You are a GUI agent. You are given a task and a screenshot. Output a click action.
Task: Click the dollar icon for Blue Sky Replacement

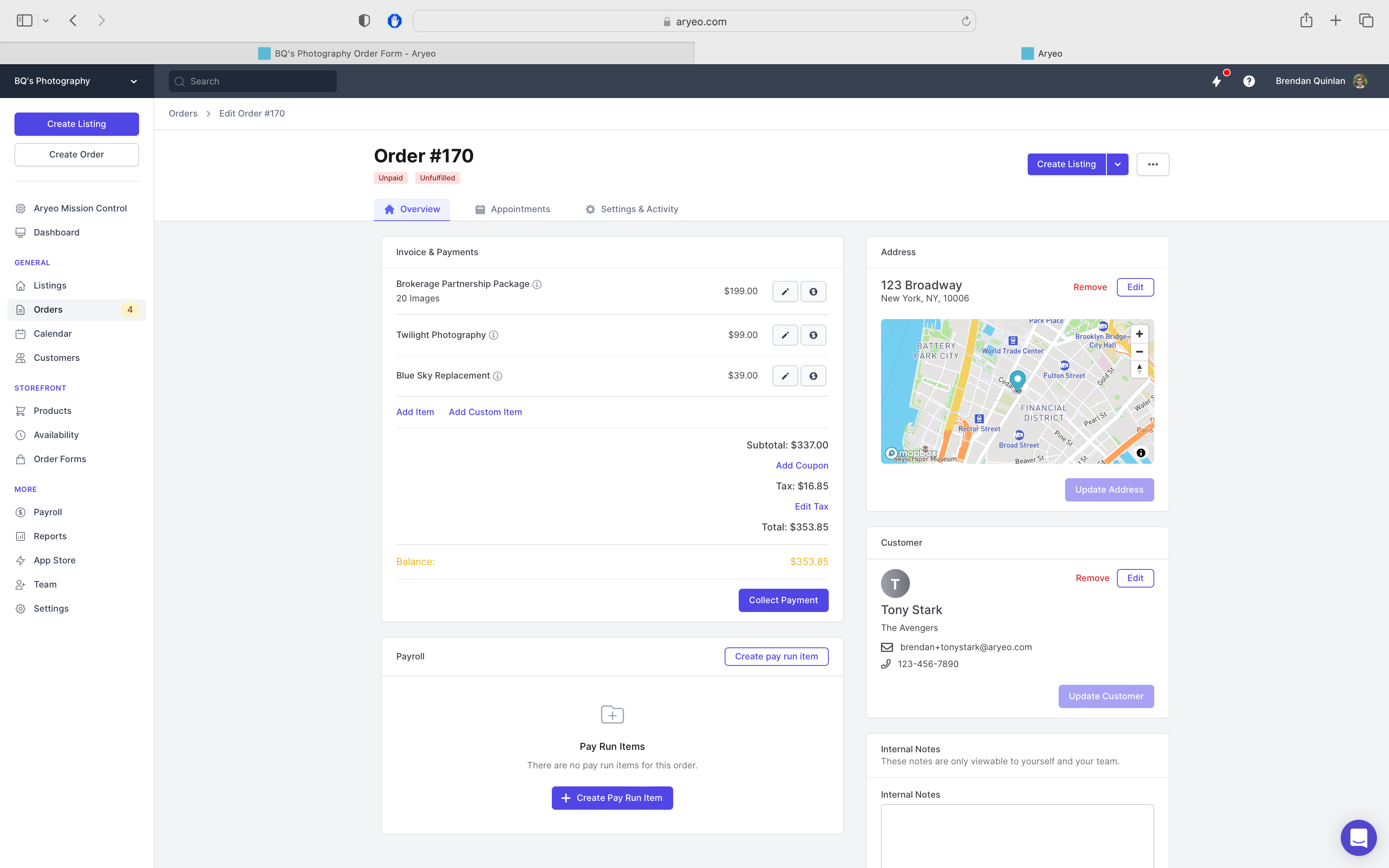(813, 375)
